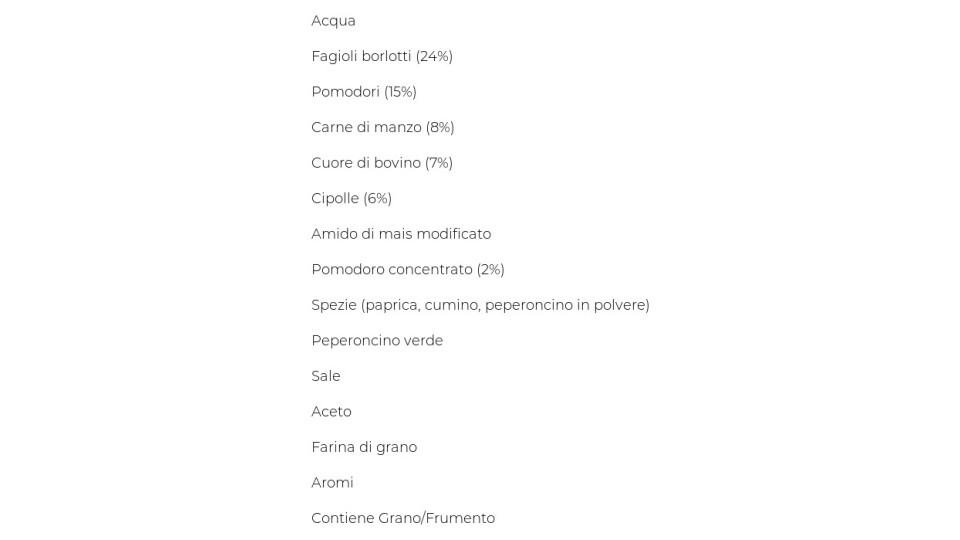Click the 24% percentage after Fagioli borlotti

pos(434,56)
